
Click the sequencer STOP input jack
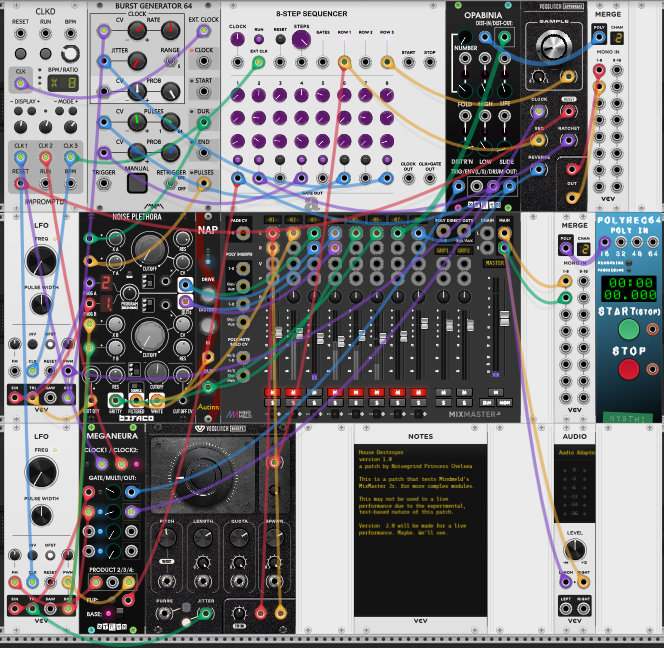click(430, 62)
